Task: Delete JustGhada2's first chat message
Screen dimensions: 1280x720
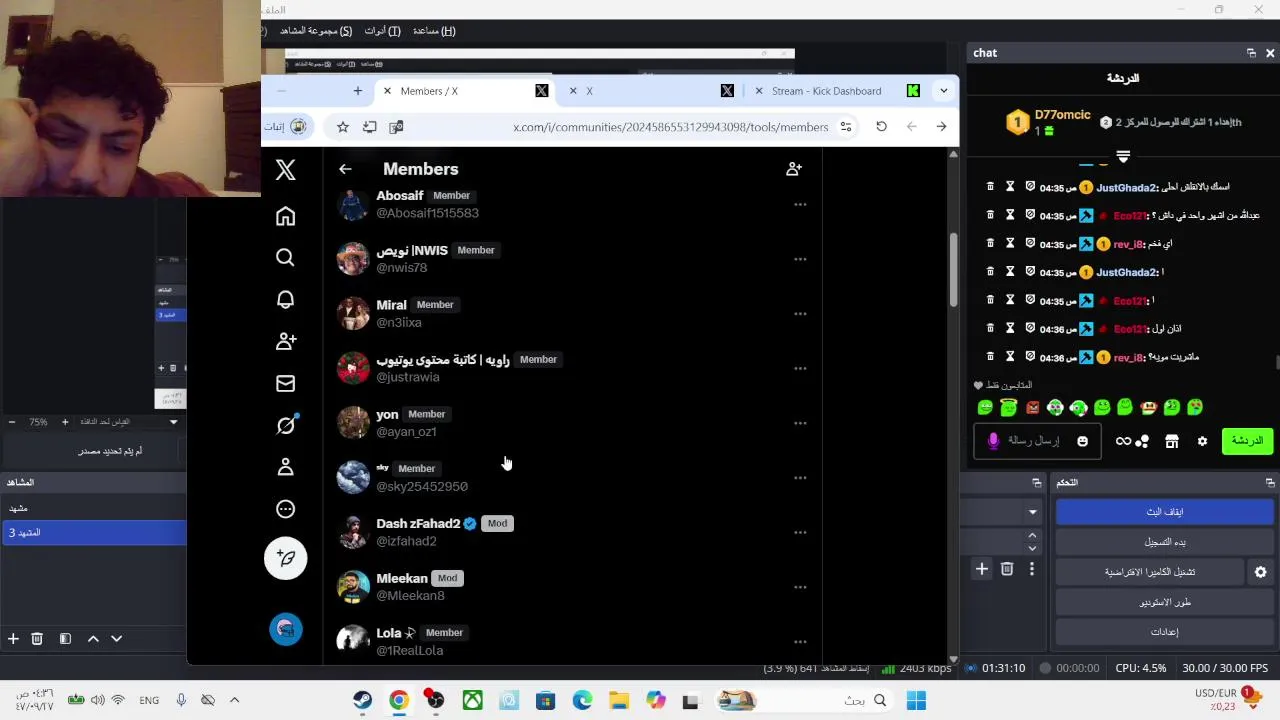Action: tap(990, 187)
